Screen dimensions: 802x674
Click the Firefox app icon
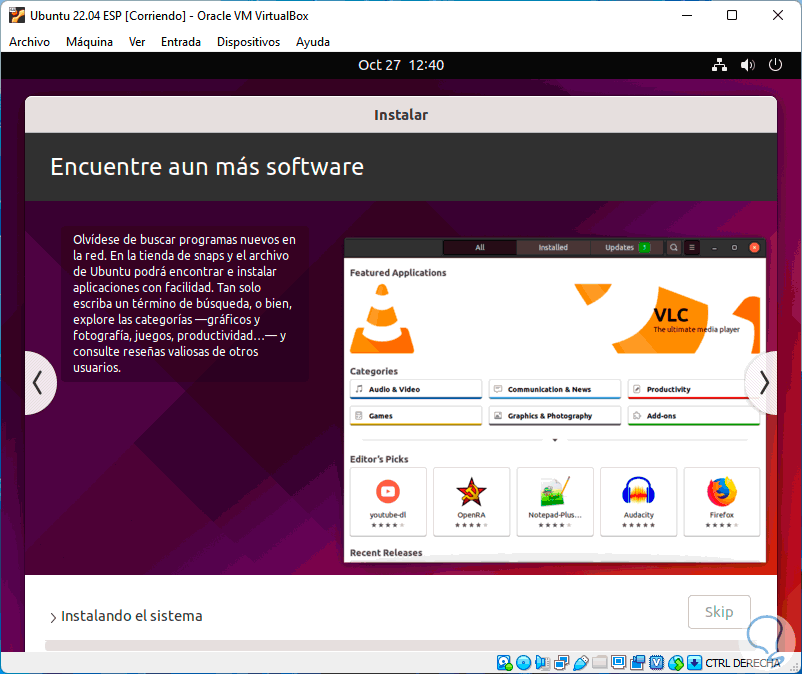click(722, 491)
